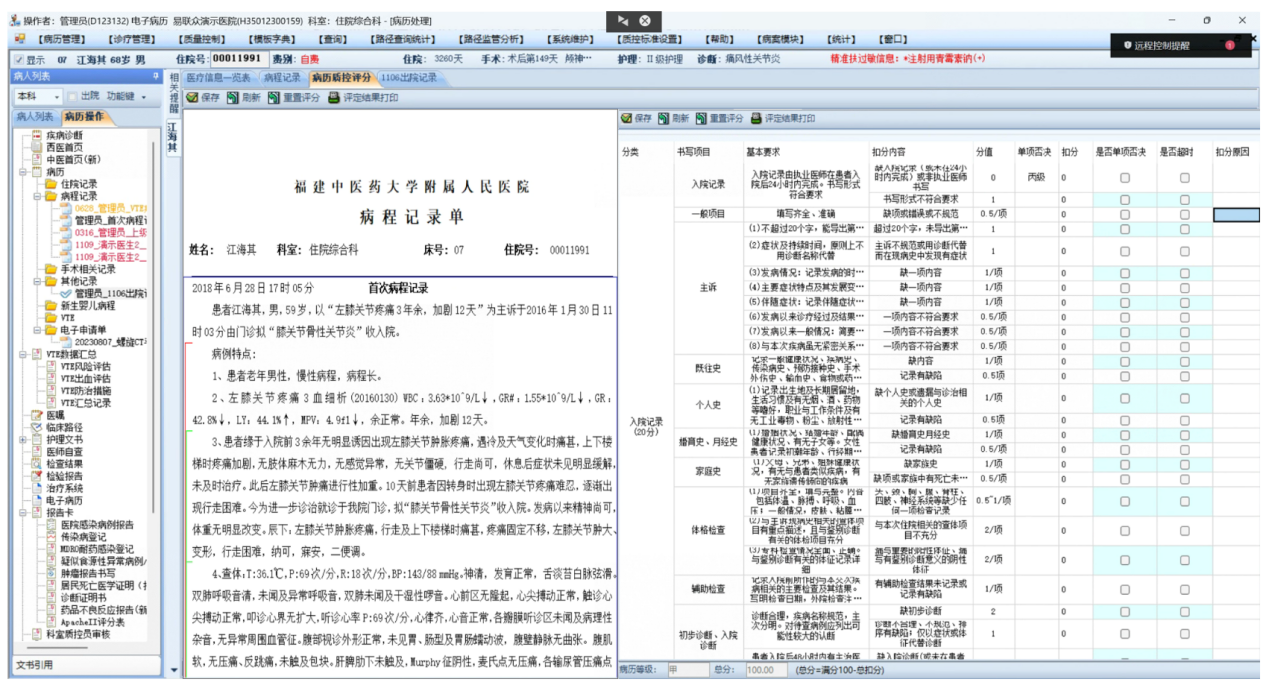
Task: Check 是否单项否决 for 书写形式不符合要求 row
Action: point(1125,200)
